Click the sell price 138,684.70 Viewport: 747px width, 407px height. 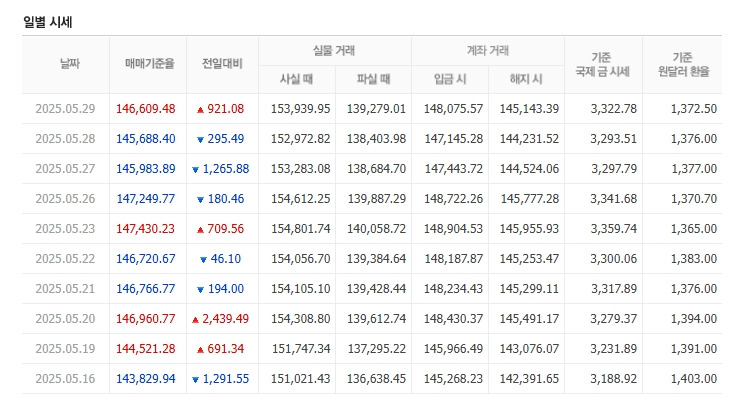pyautogui.click(x=376, y=169)
